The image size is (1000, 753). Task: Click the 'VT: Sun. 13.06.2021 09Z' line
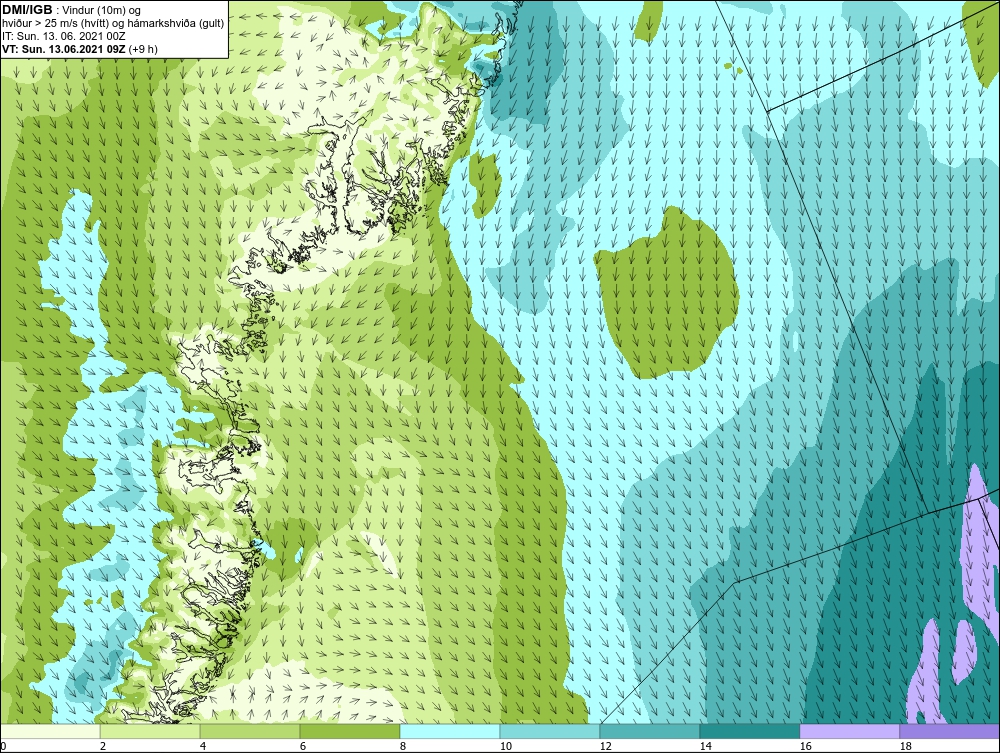point(80,49)
